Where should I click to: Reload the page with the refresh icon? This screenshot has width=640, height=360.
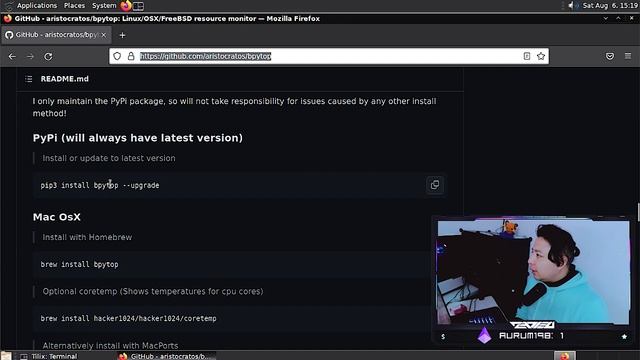[x=48, y=56]
